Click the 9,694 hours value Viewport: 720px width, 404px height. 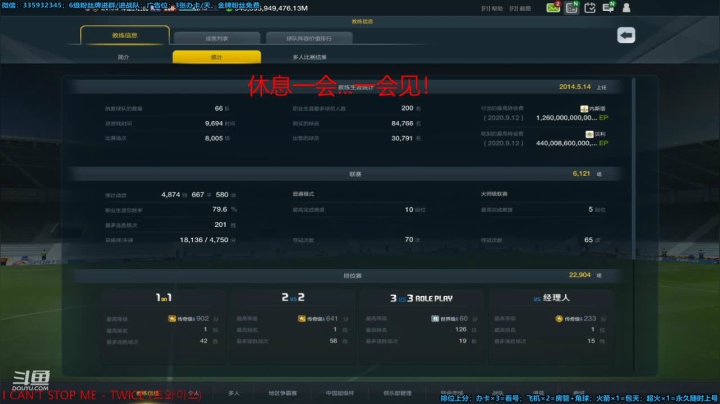tap(214, 123)
